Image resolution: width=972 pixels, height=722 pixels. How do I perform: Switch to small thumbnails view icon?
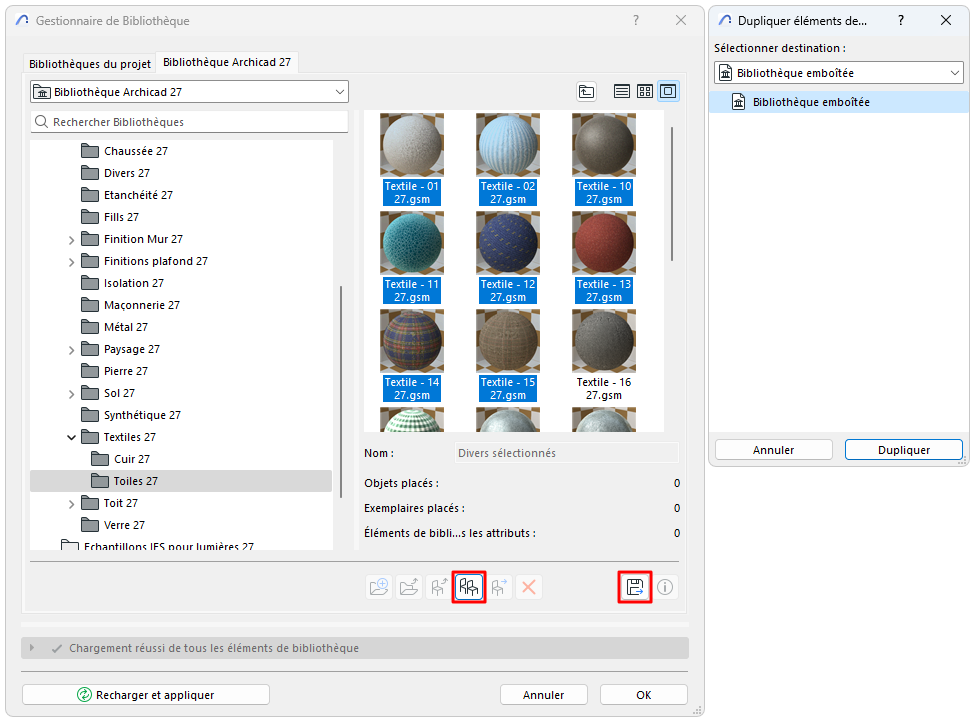645,92
